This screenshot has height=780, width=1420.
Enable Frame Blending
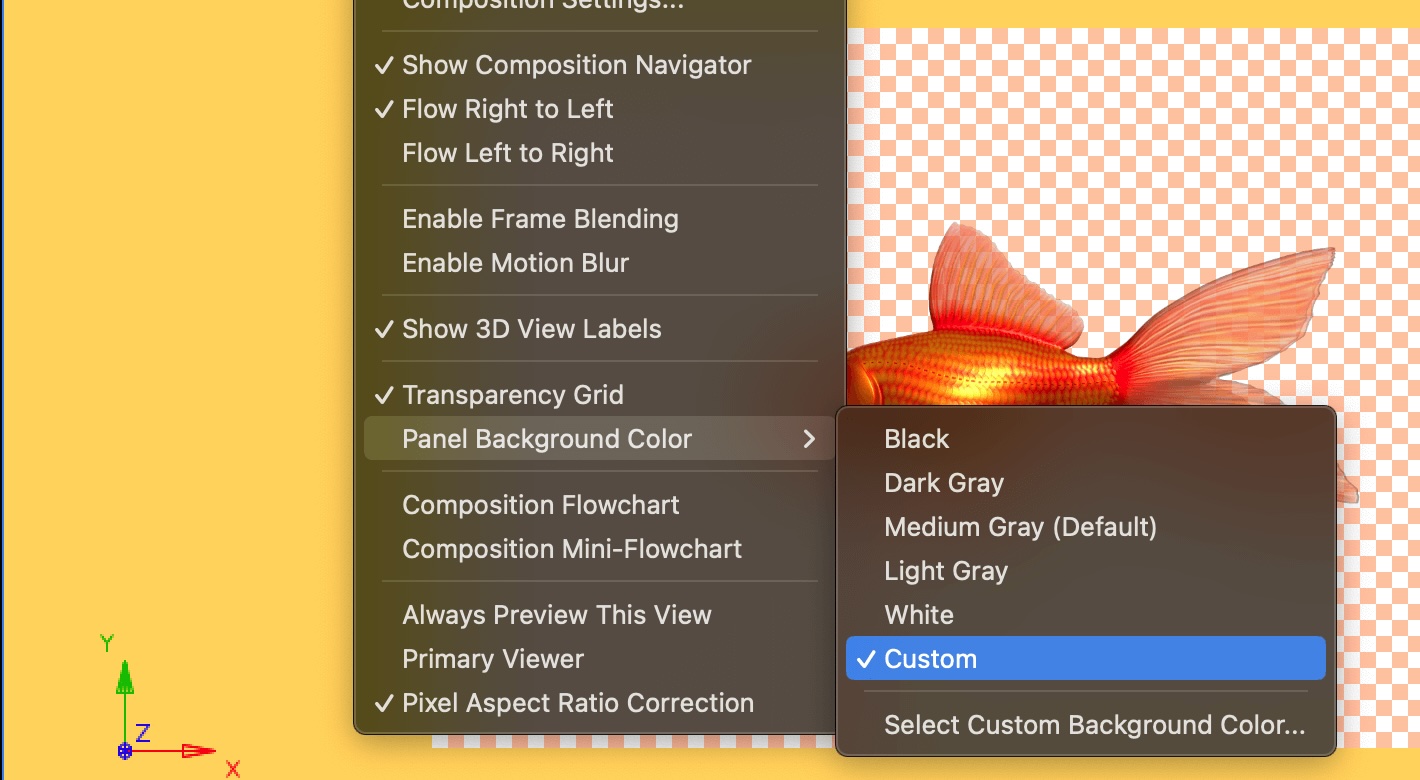(539, 218)
